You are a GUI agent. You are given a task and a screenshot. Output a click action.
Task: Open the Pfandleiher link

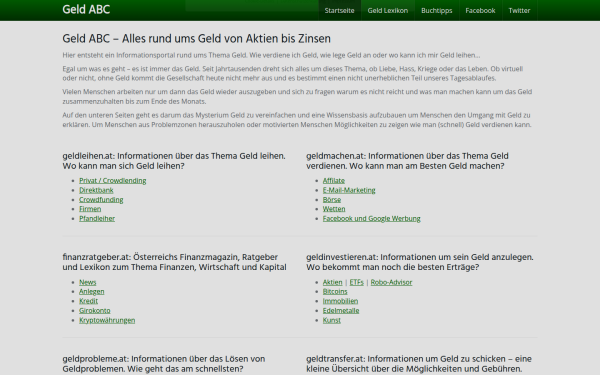point(97,218)
